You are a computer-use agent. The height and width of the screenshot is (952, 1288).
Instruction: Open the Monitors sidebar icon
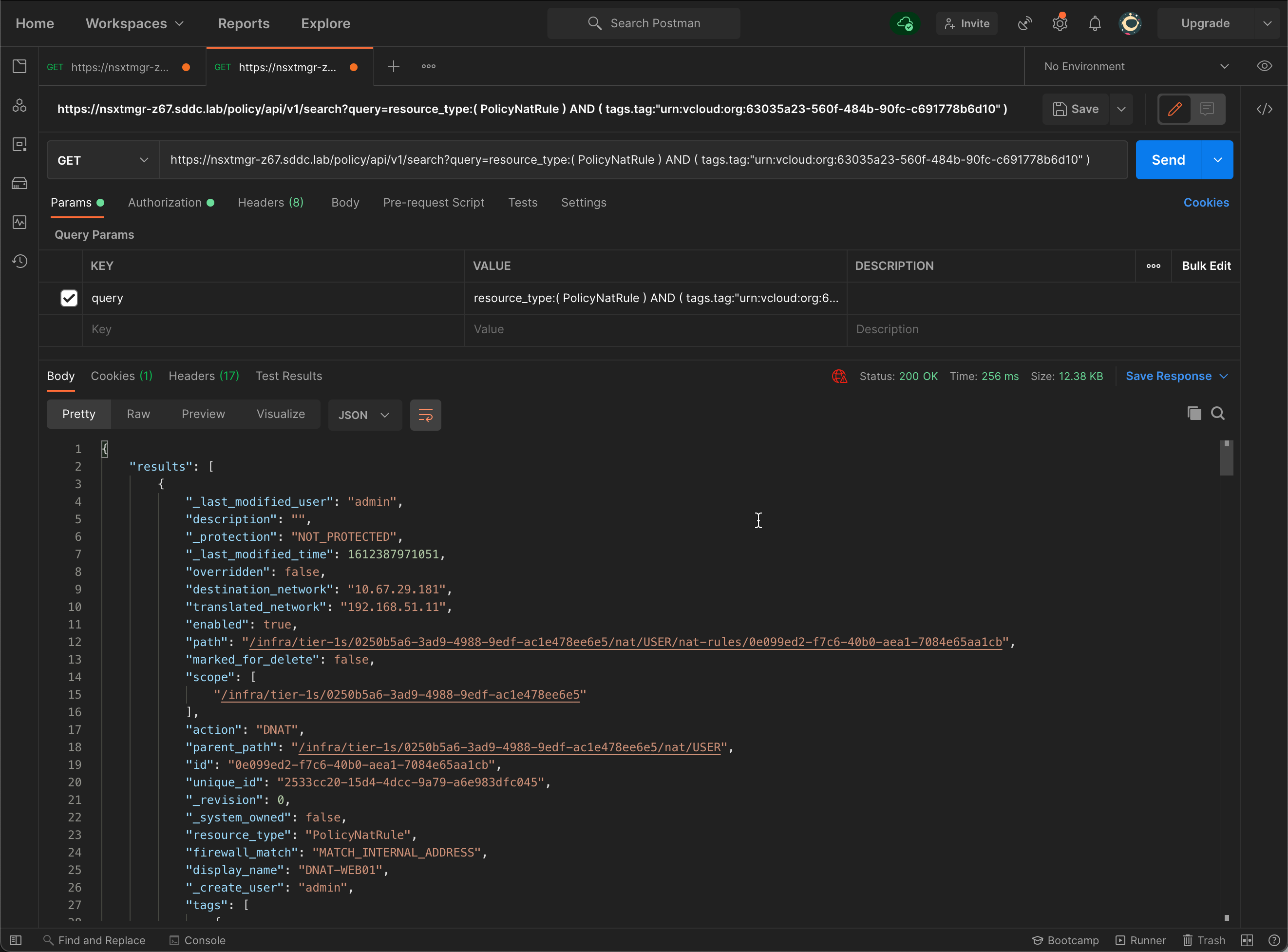19,222
